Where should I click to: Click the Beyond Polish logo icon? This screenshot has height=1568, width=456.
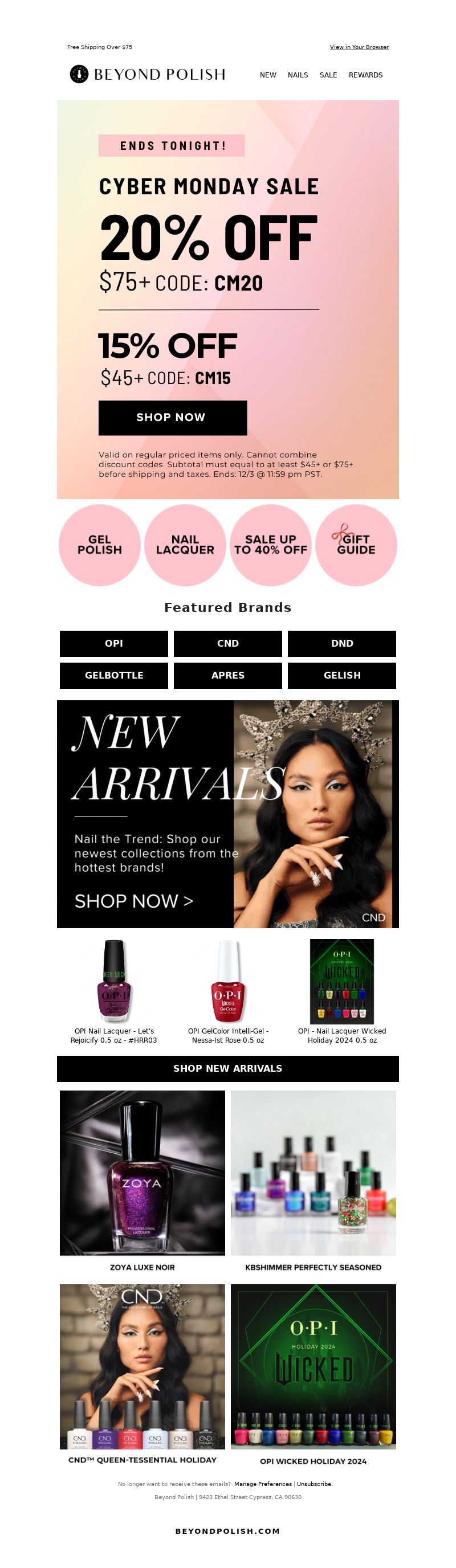point(79,74)
